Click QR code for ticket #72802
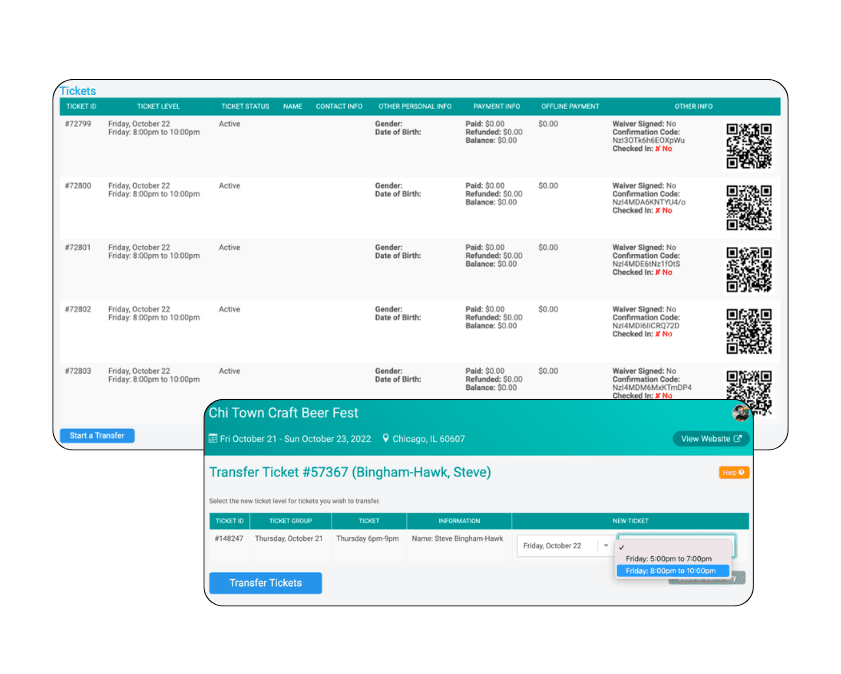Image resolution: width=841 pixels, height=674 pixels. tap(749, 331)
